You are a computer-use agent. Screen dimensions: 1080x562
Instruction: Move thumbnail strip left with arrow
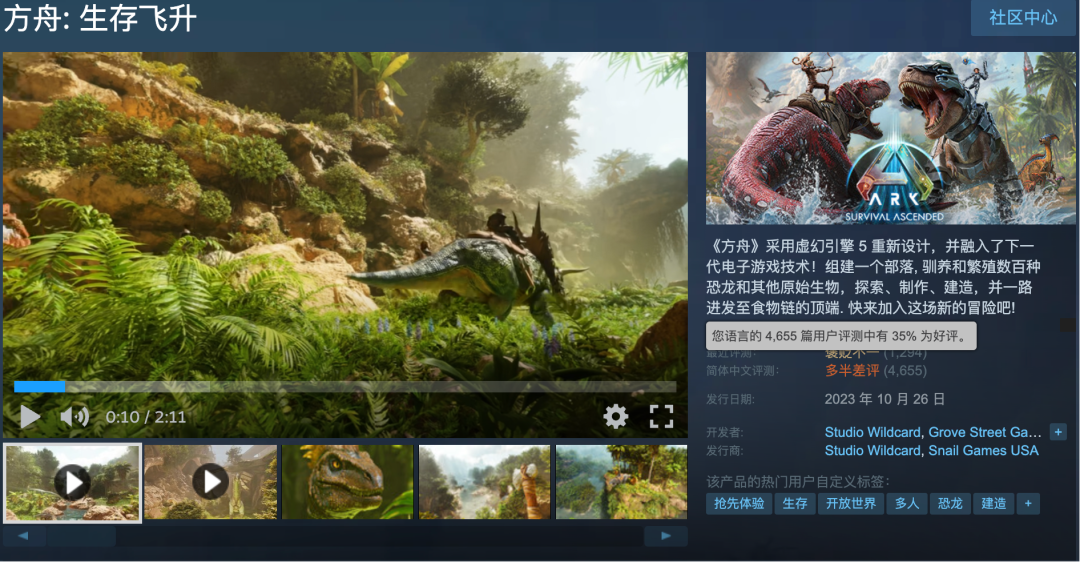pyautogui.click(x=24, y=536)
